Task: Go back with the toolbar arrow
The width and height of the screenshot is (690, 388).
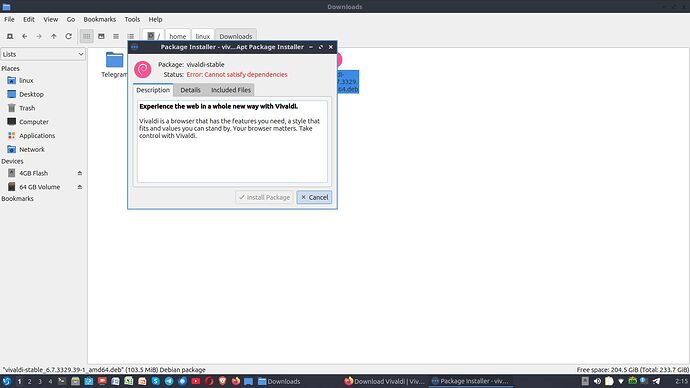Action: 24,37
